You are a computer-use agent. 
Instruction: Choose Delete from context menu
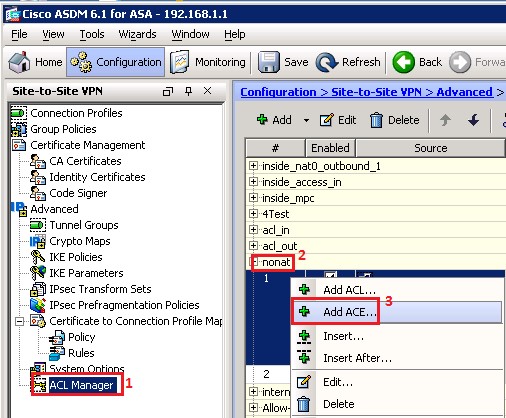(x=397, y=404)
